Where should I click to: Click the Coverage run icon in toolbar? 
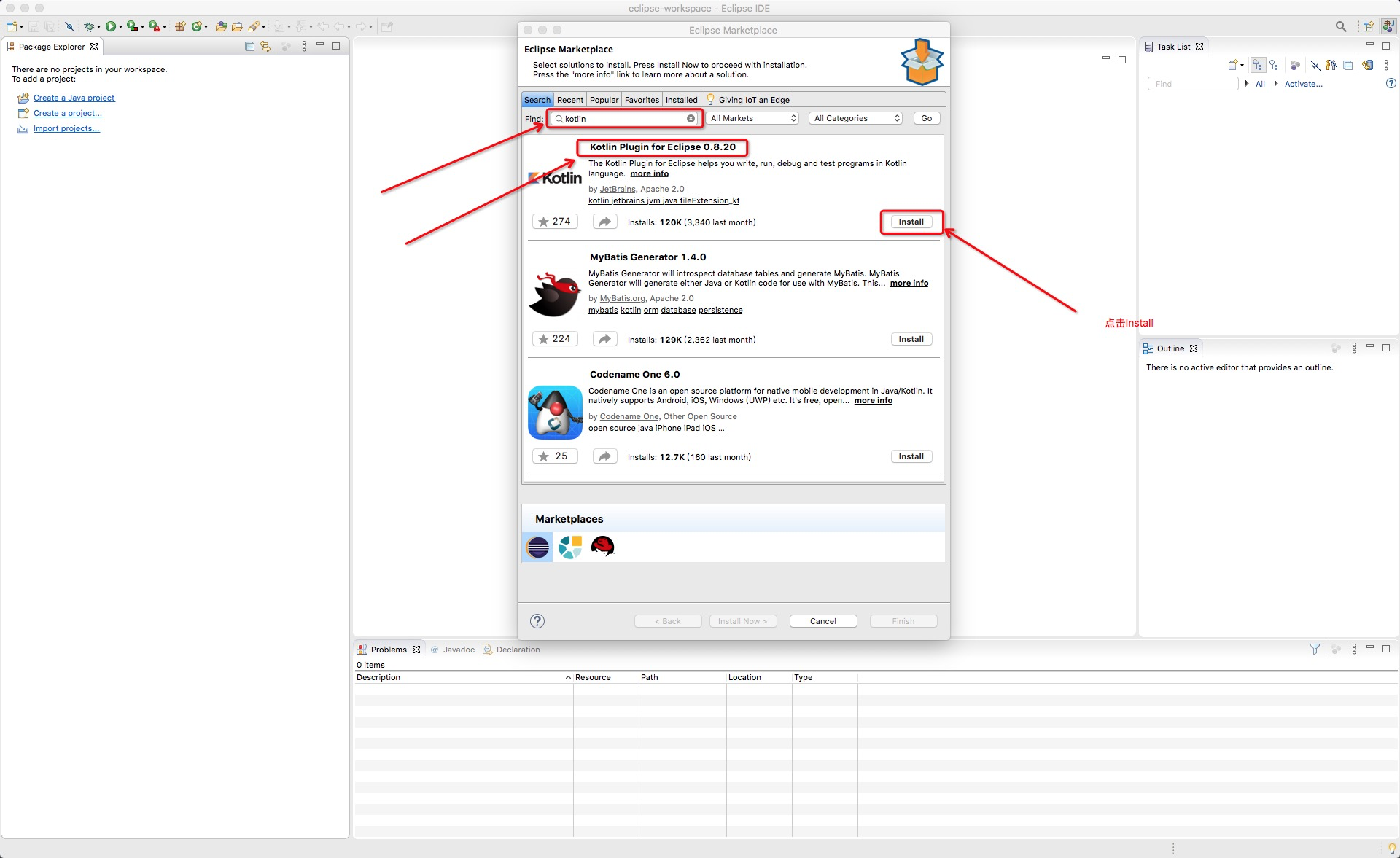(x=133, y=26)
